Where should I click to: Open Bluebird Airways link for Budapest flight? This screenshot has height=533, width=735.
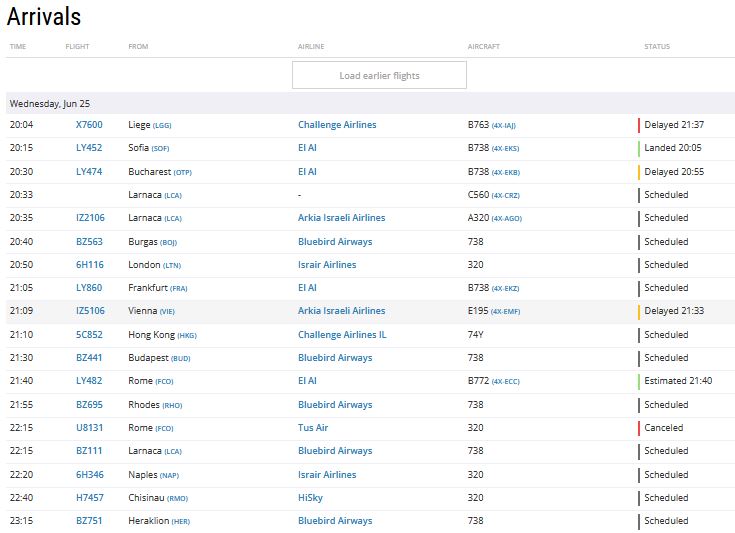click(x=335, y=357)
